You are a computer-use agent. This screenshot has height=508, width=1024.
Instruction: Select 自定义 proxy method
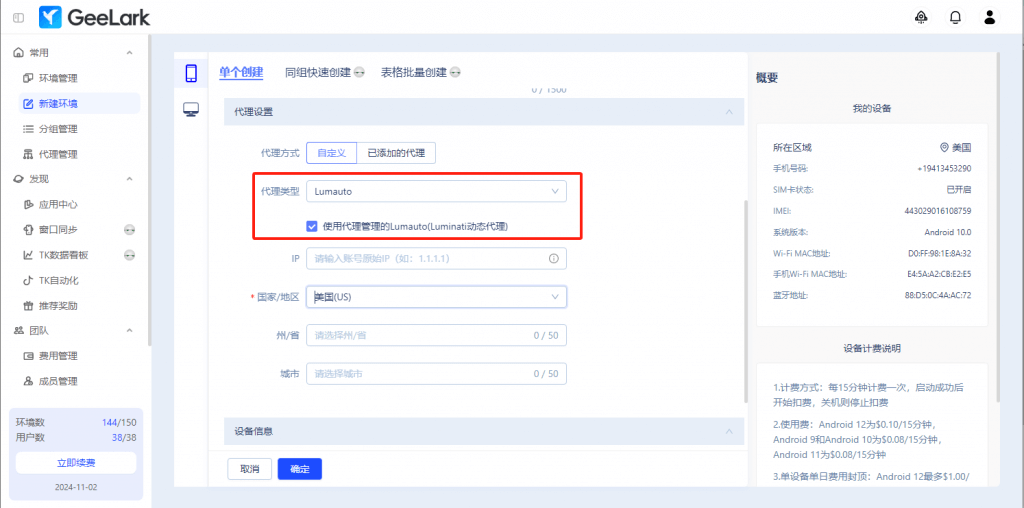pyautogui.click(x=331, y=153)
